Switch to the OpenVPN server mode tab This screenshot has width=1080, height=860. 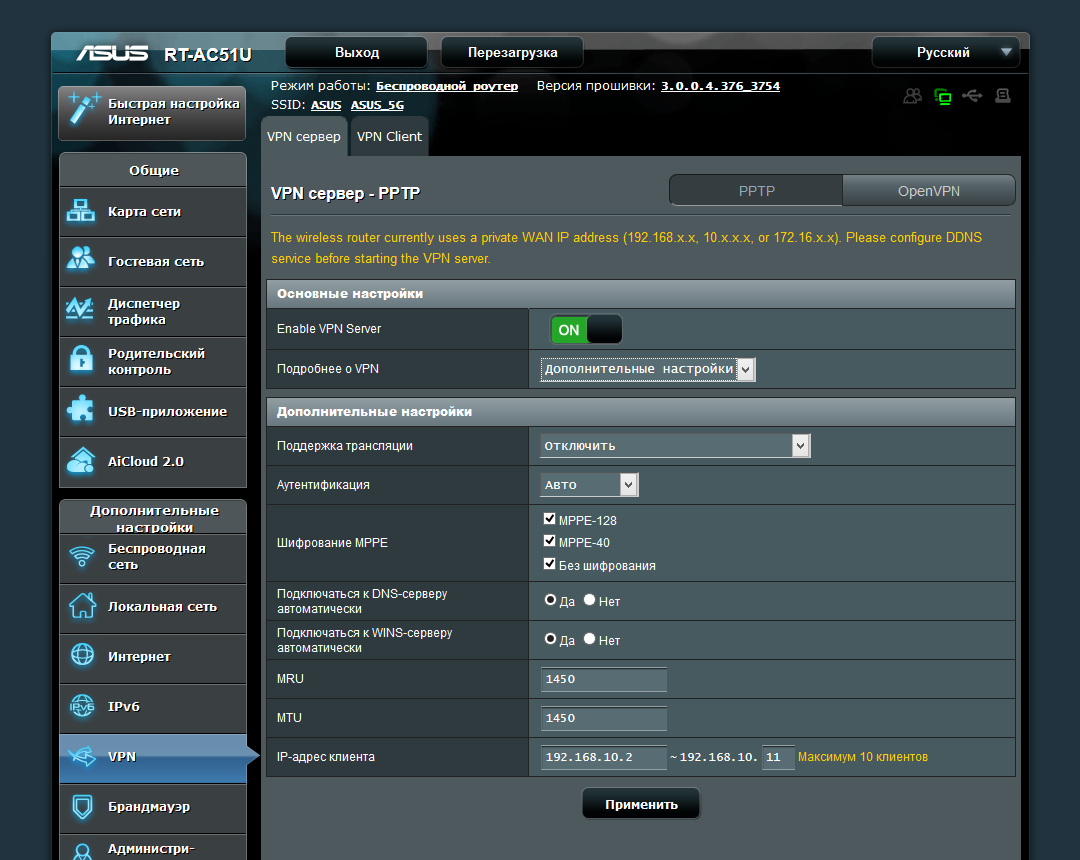(928, 191)
